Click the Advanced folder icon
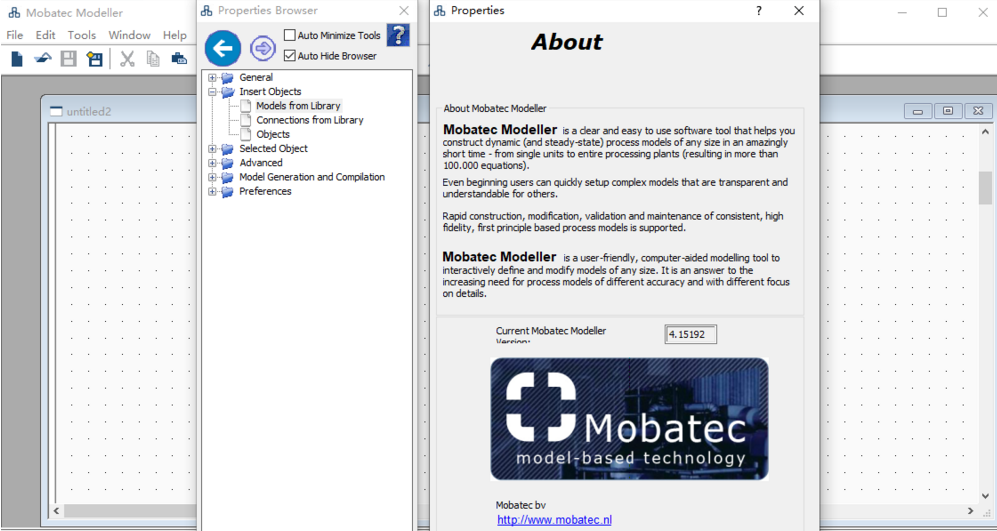 [x=228, y=163]
